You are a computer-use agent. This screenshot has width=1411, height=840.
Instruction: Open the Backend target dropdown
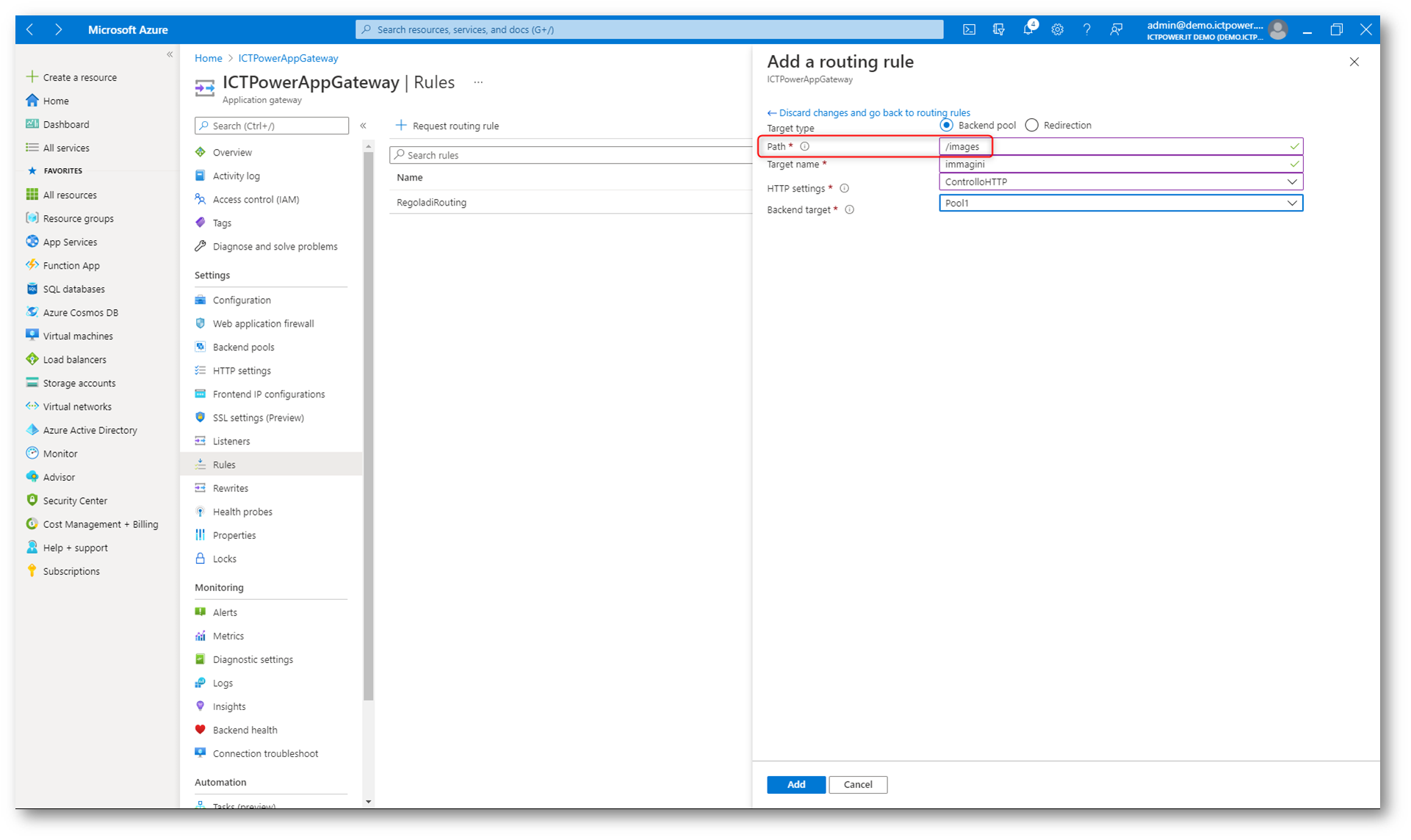[x=1121, y=203]
